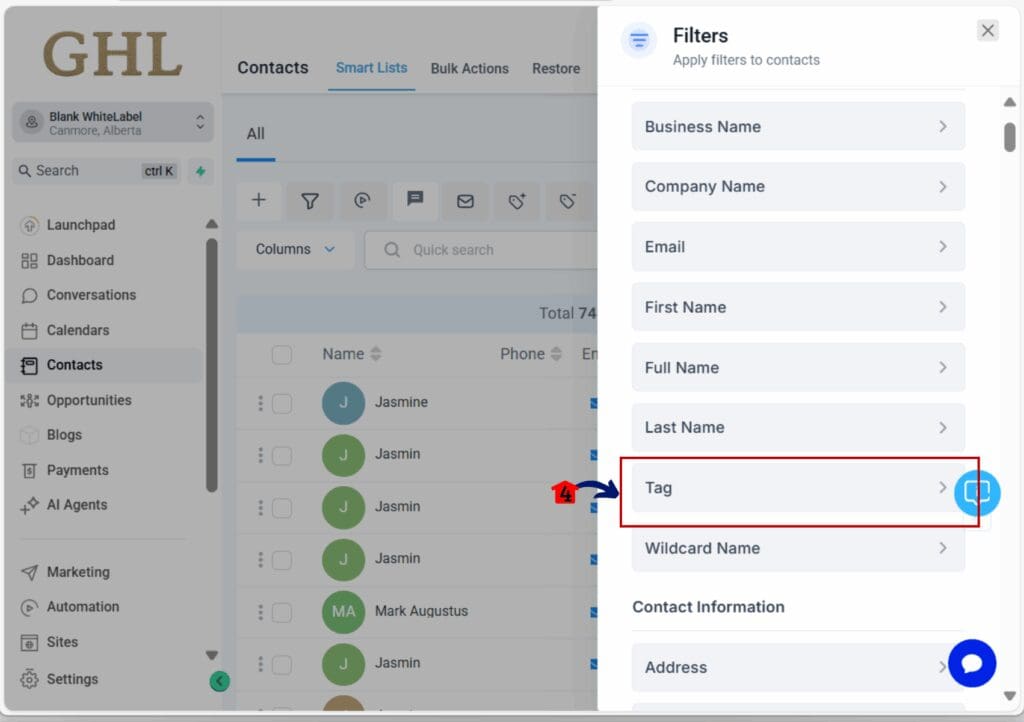Toggle the select-all contacts checkbox
This screenshot has height=722, width=1024.
pyautogui.click(x=282, y=354)
